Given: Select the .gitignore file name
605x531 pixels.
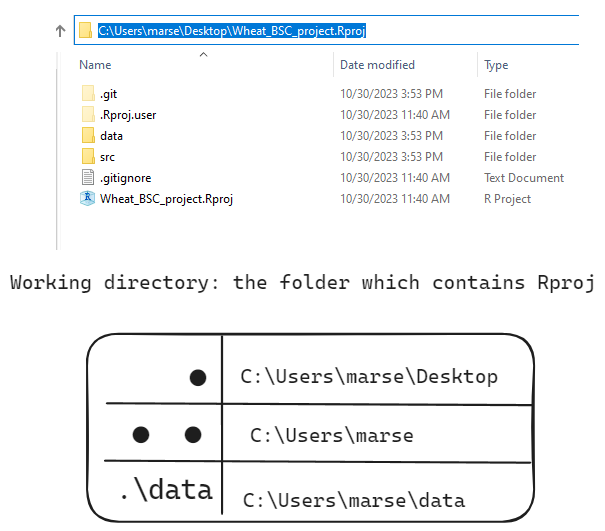Looking at the screenshot, I should (x=126, y=178).
